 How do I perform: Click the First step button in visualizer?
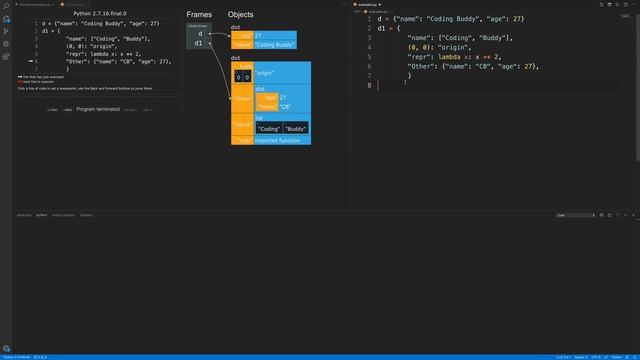[52, 110]
